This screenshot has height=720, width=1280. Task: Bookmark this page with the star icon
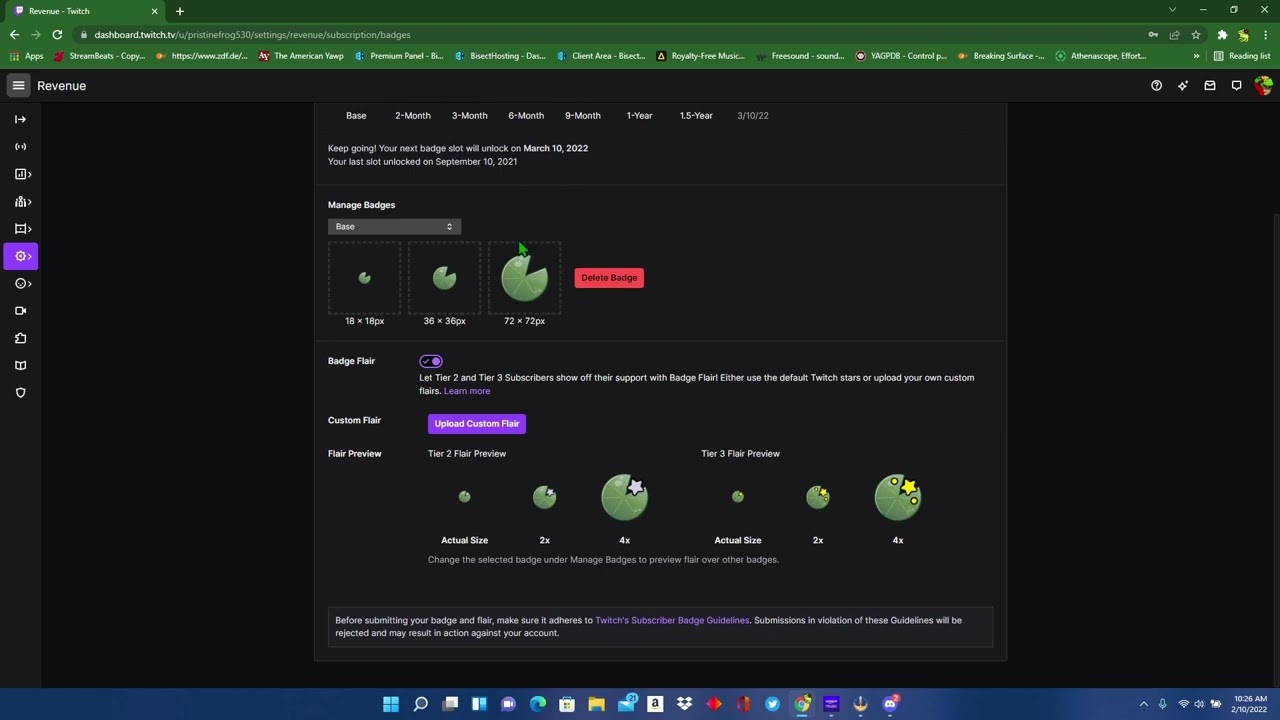(1196, 34)
